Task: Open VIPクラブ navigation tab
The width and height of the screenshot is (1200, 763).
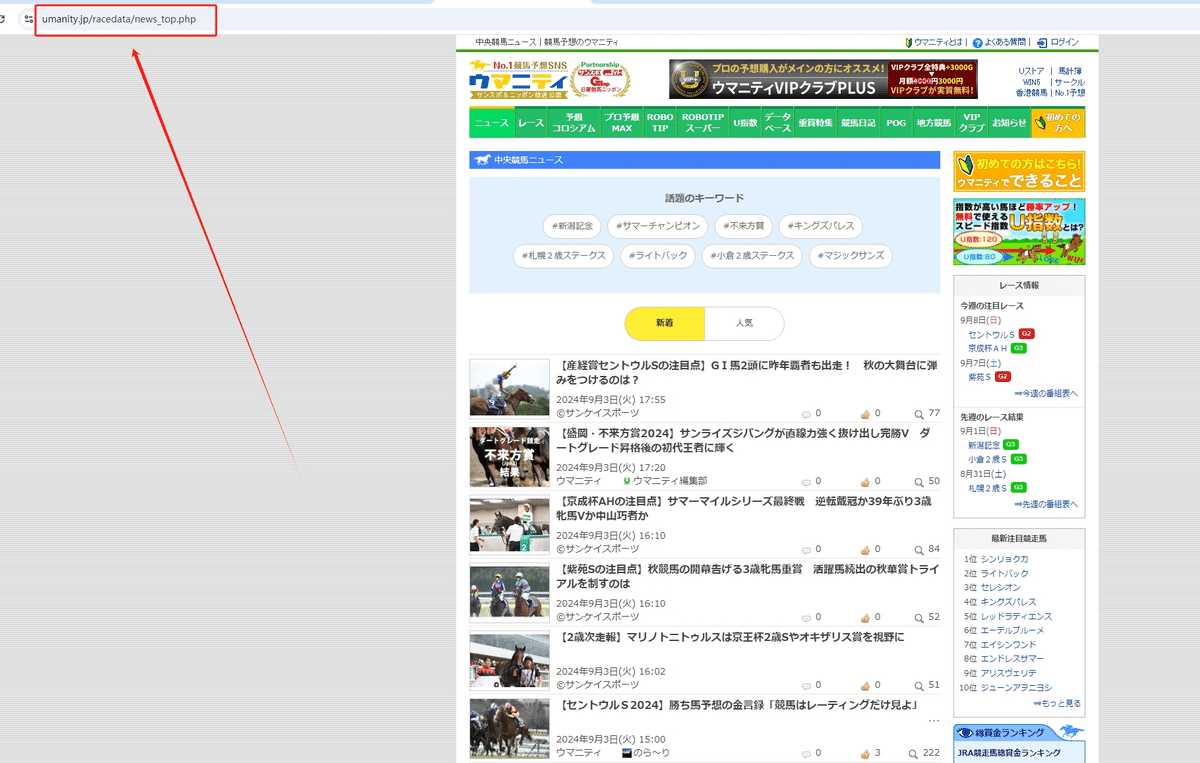Action: point(972,122)
